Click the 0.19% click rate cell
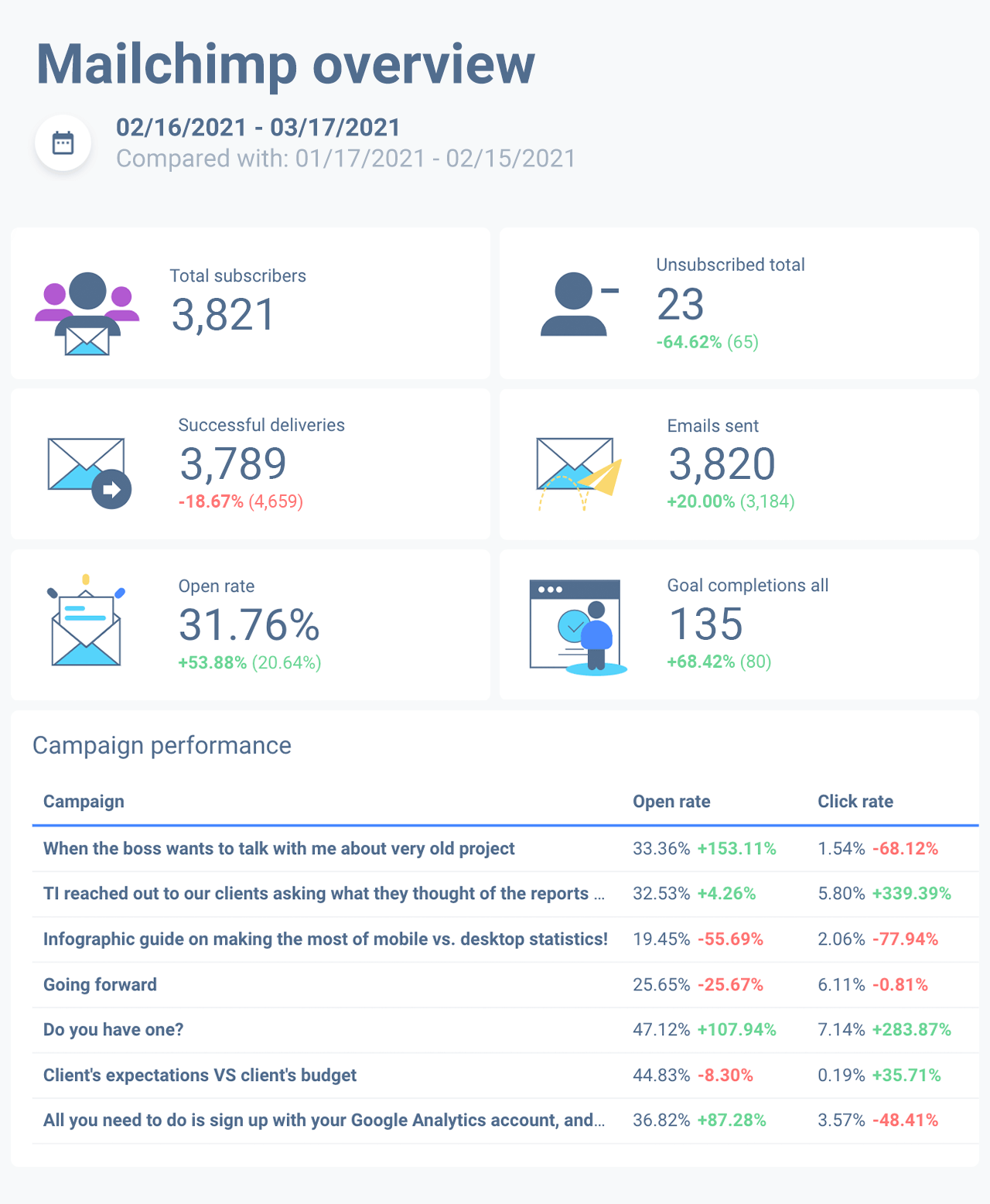The width and height of the screenshot is (990, 1204). coord(841,1076)
